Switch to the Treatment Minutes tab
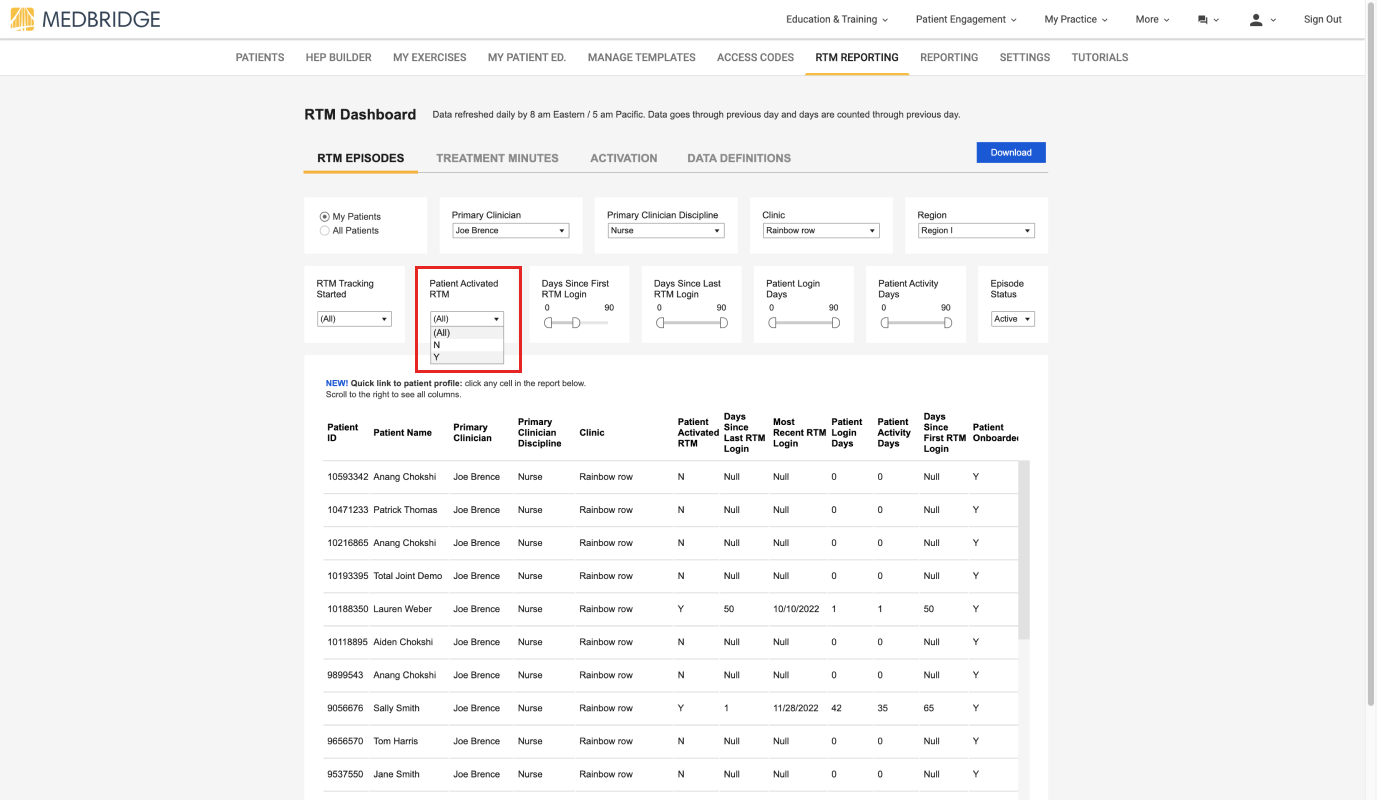This screenshot has width=1377, height=800. tap(497, 158)
